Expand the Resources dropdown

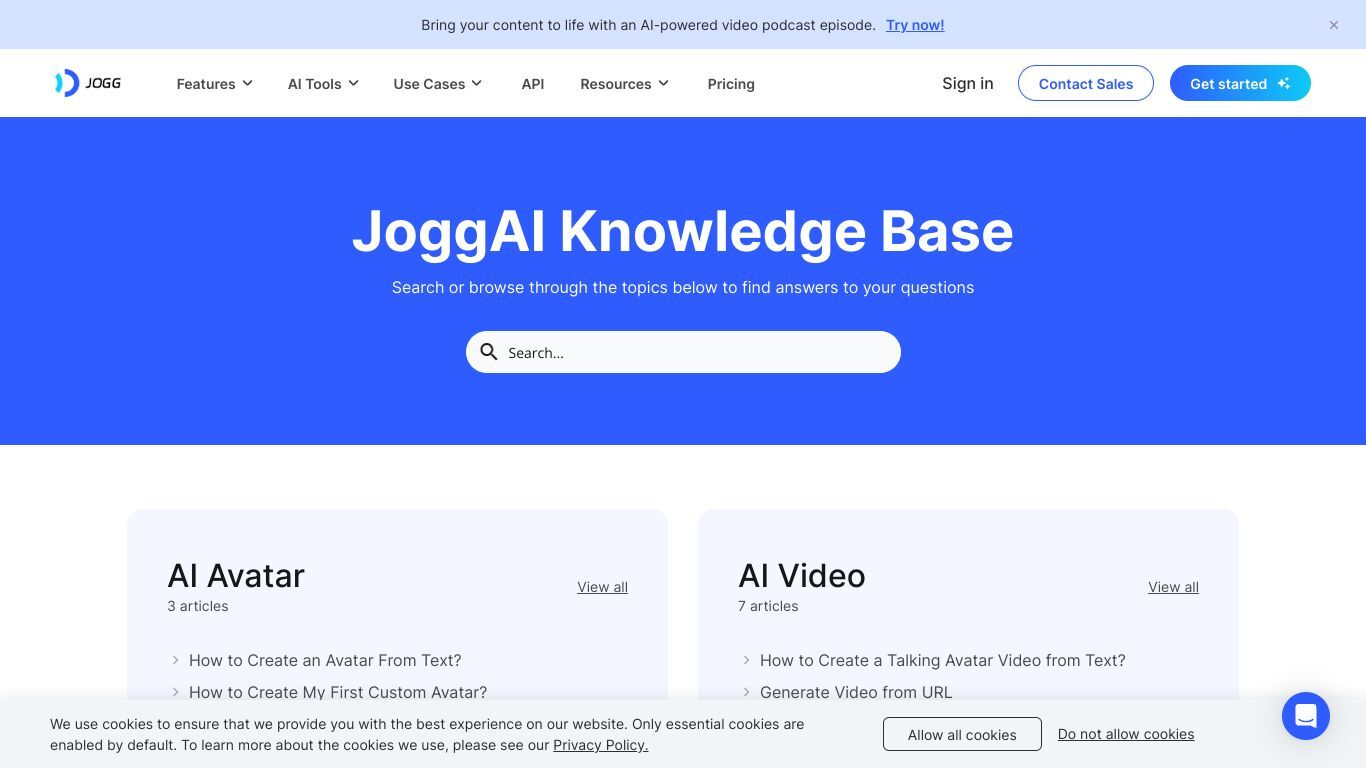pos(625,84)
